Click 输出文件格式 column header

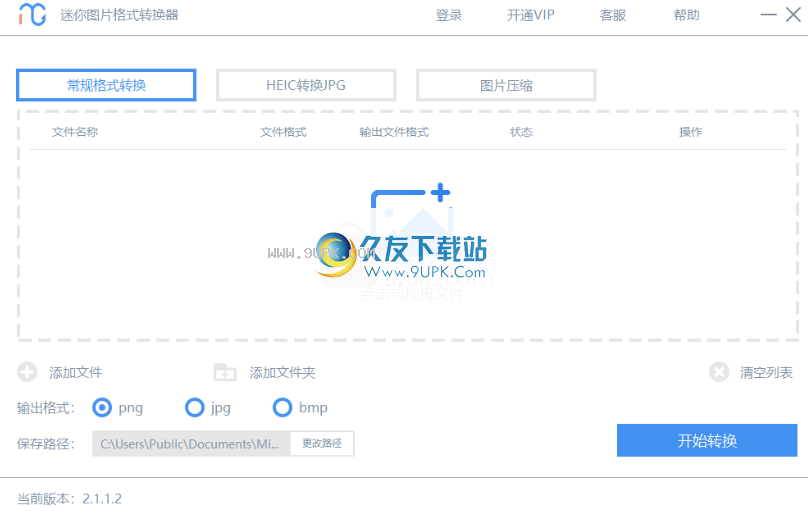394,132
